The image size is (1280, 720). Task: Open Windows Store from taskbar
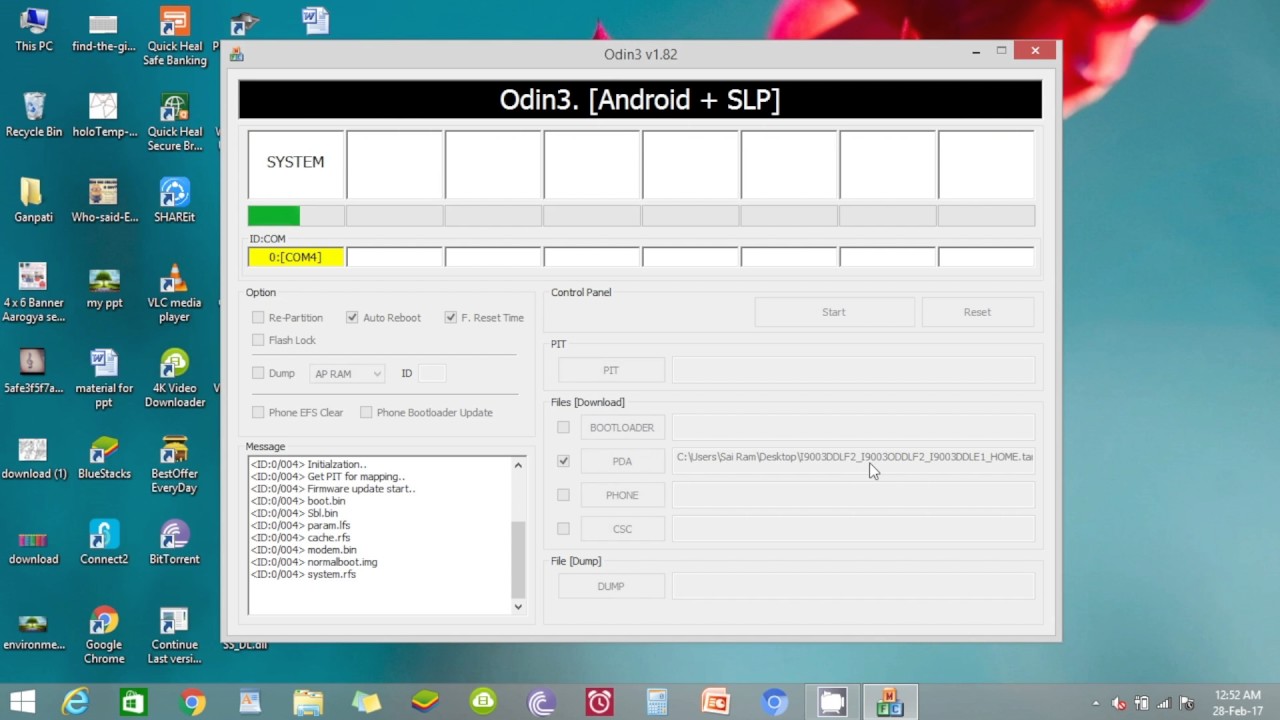click(133, 702)
